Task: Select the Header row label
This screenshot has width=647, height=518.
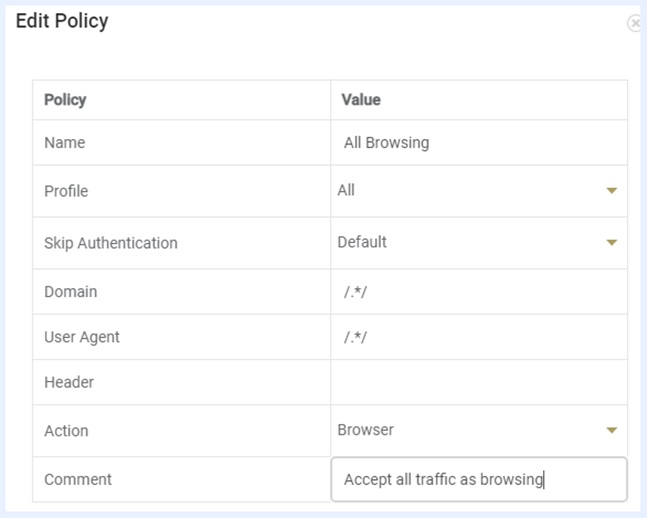Action: [x=69, y=382]
